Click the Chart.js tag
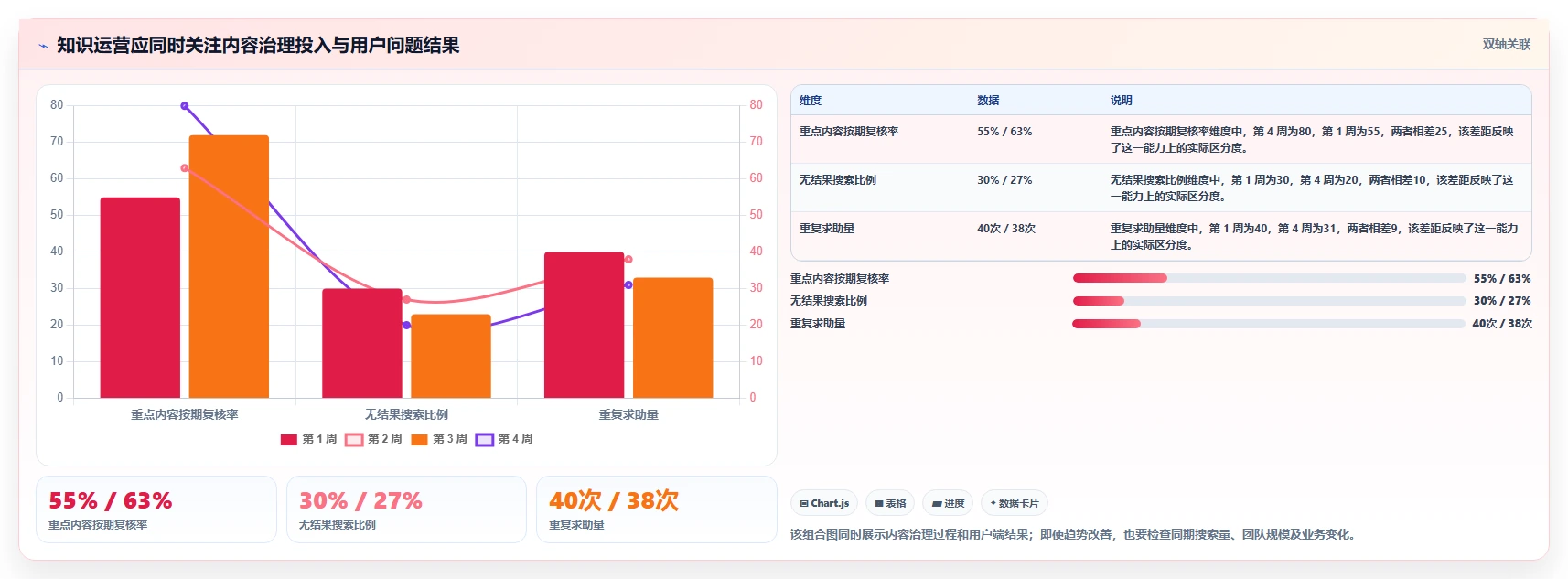 pos(824,503)
